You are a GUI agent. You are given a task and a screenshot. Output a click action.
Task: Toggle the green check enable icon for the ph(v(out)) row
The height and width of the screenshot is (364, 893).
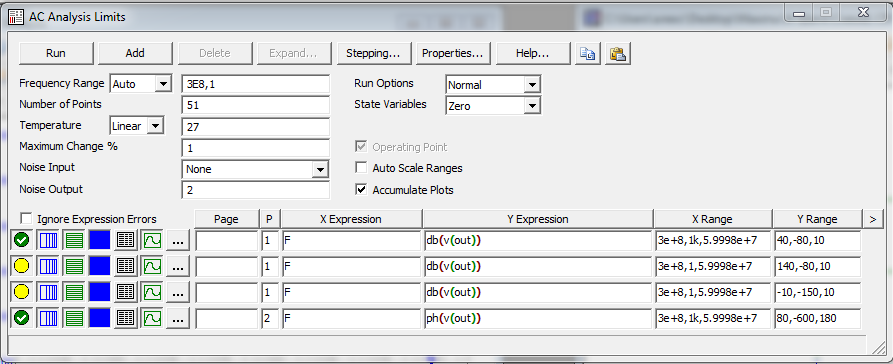pyautogui.click(x=22, y=318)
